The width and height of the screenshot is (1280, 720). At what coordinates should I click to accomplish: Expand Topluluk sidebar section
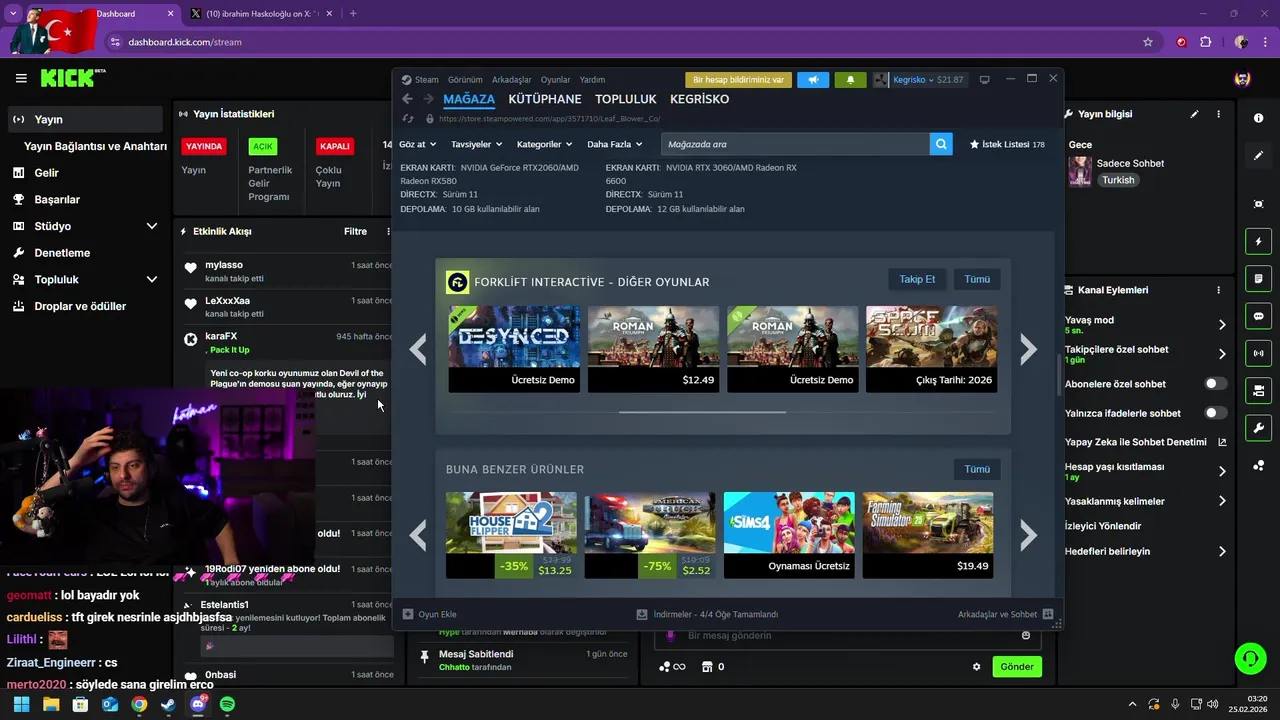point(152,280)
